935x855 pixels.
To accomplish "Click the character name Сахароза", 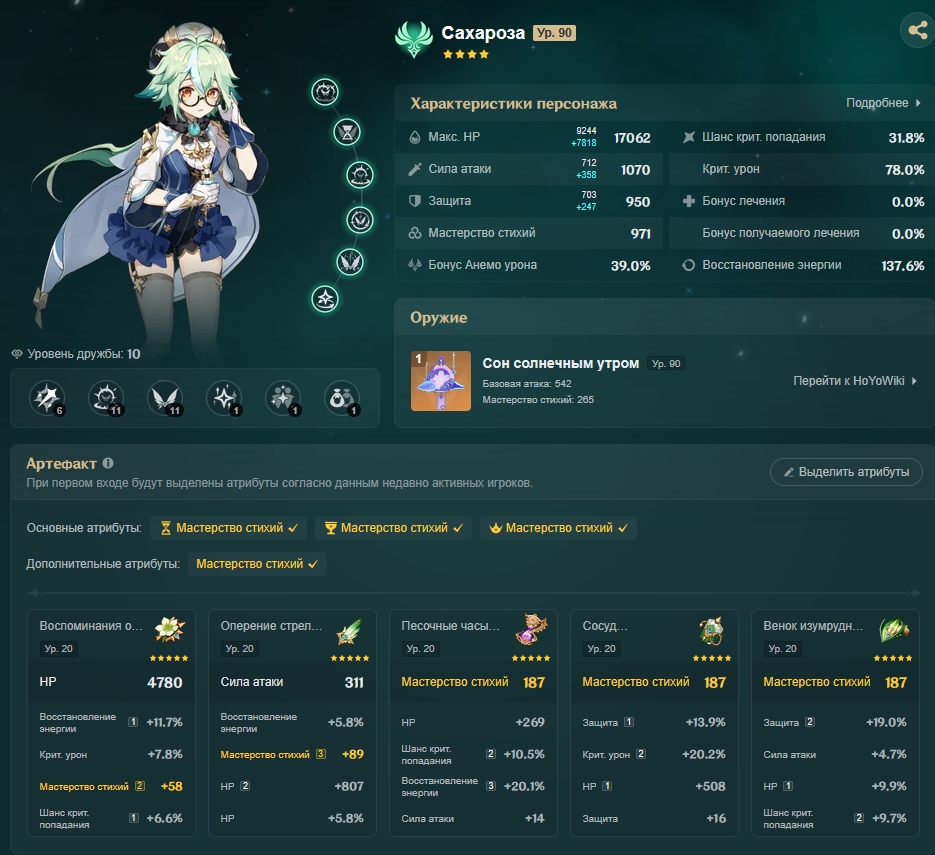I will point(483,33).
